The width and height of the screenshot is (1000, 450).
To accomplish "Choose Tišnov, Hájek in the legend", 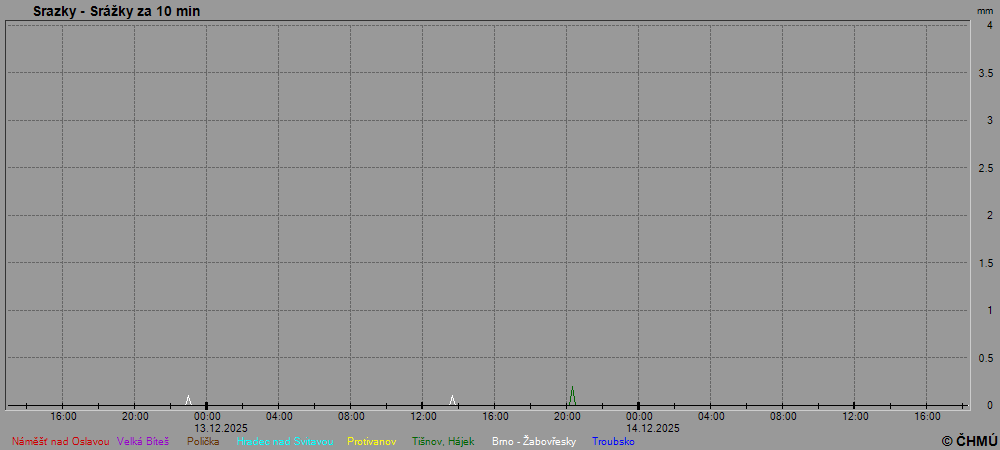I will (443, 441).
